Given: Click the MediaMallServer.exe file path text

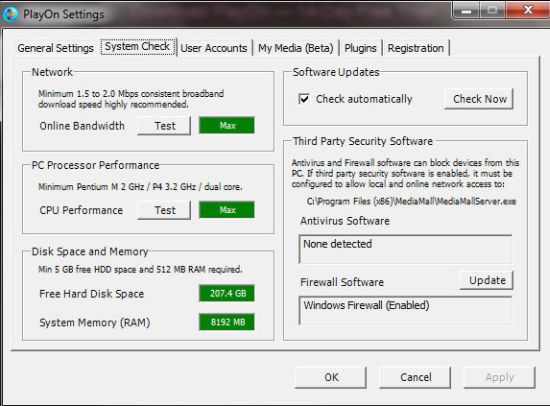Looking at the screenshot, I should pos(411,201).
